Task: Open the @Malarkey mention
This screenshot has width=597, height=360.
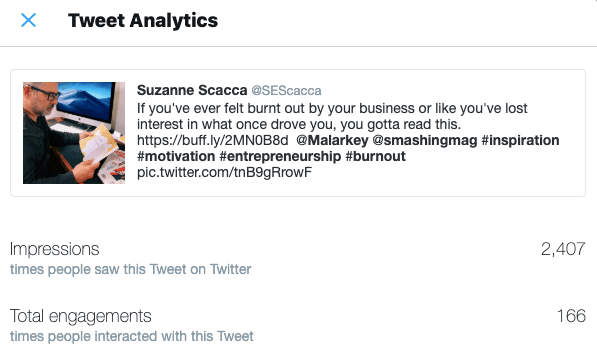Action: point(332,140)
